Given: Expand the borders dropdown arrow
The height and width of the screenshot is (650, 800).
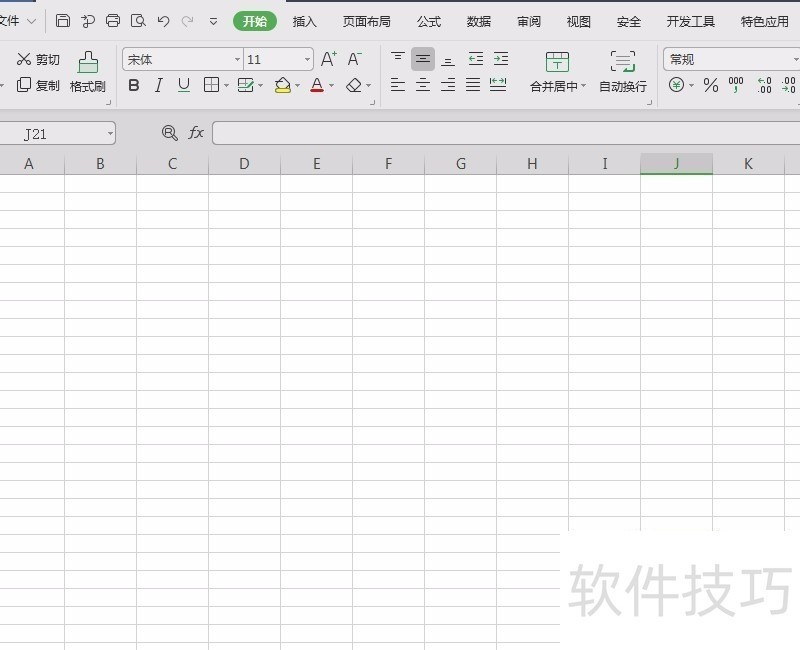Looking at the screenshot, I should 226,86.
